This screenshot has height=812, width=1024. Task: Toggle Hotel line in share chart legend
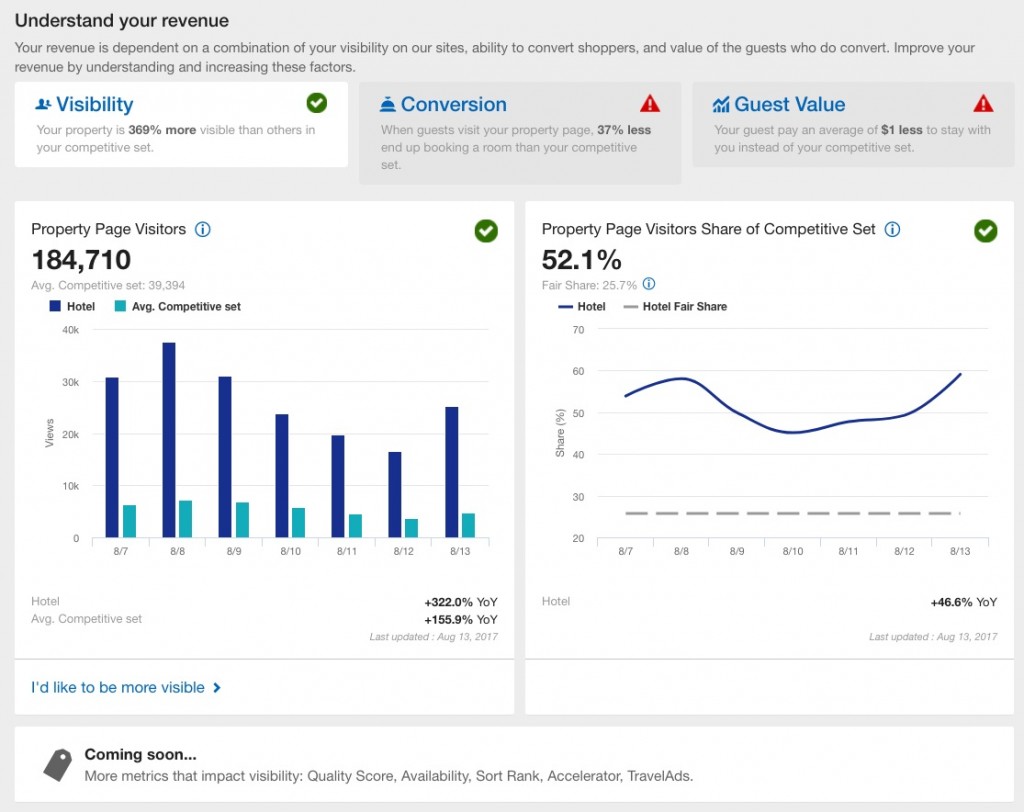tap(581, 306)
